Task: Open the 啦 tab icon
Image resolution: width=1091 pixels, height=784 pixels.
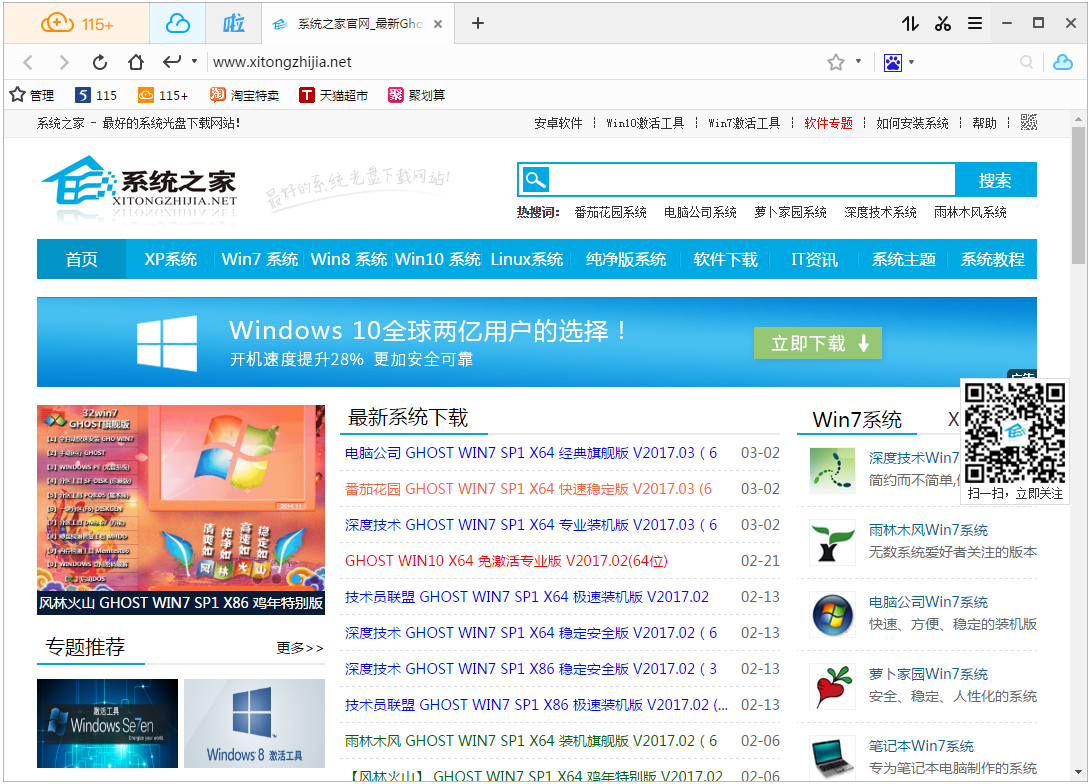Action: click(x=234, y=24)
